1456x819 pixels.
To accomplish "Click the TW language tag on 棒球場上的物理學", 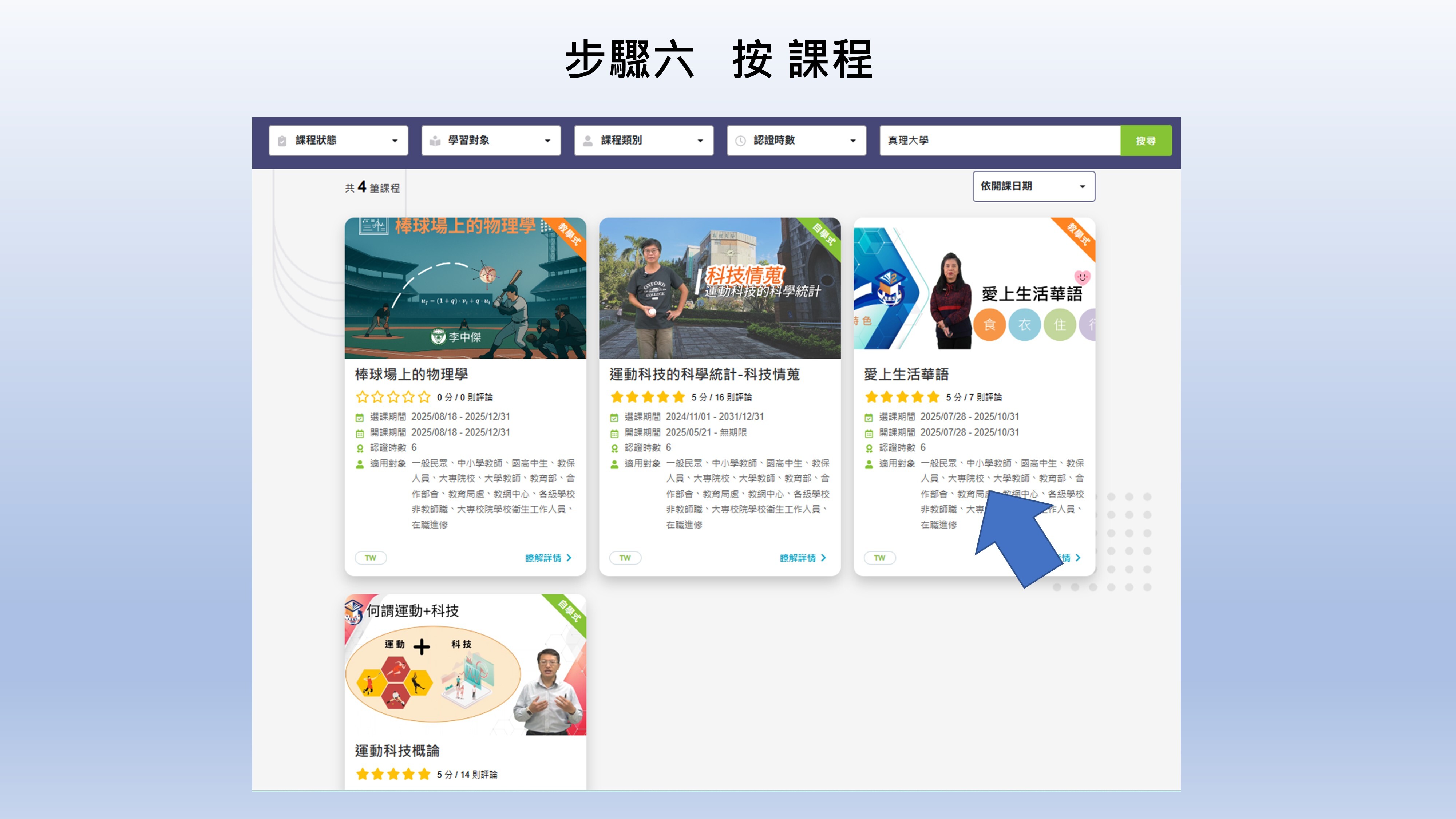I will coord(371,558).
